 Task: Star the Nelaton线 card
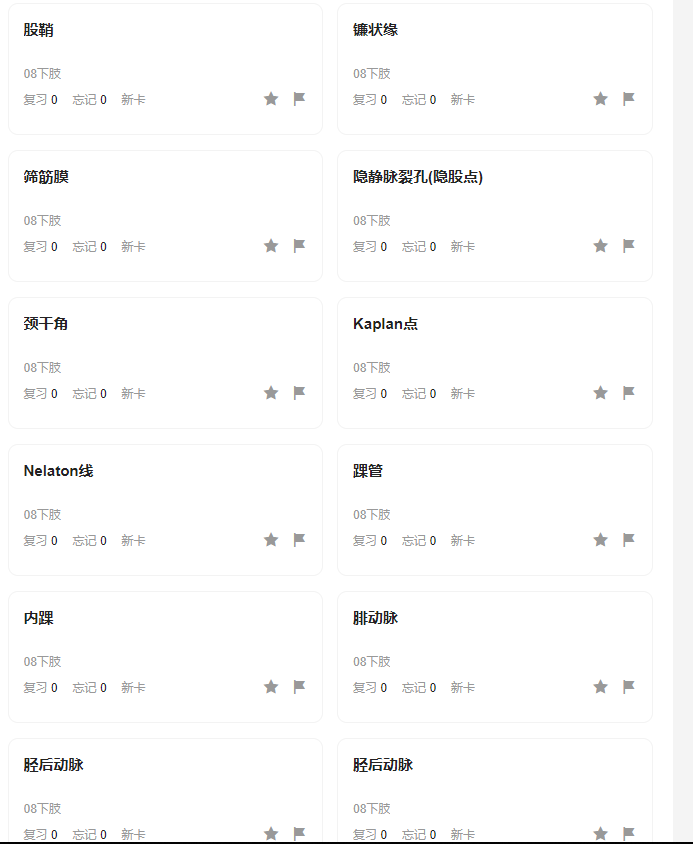pyautogui.click(x=271, y=540)
